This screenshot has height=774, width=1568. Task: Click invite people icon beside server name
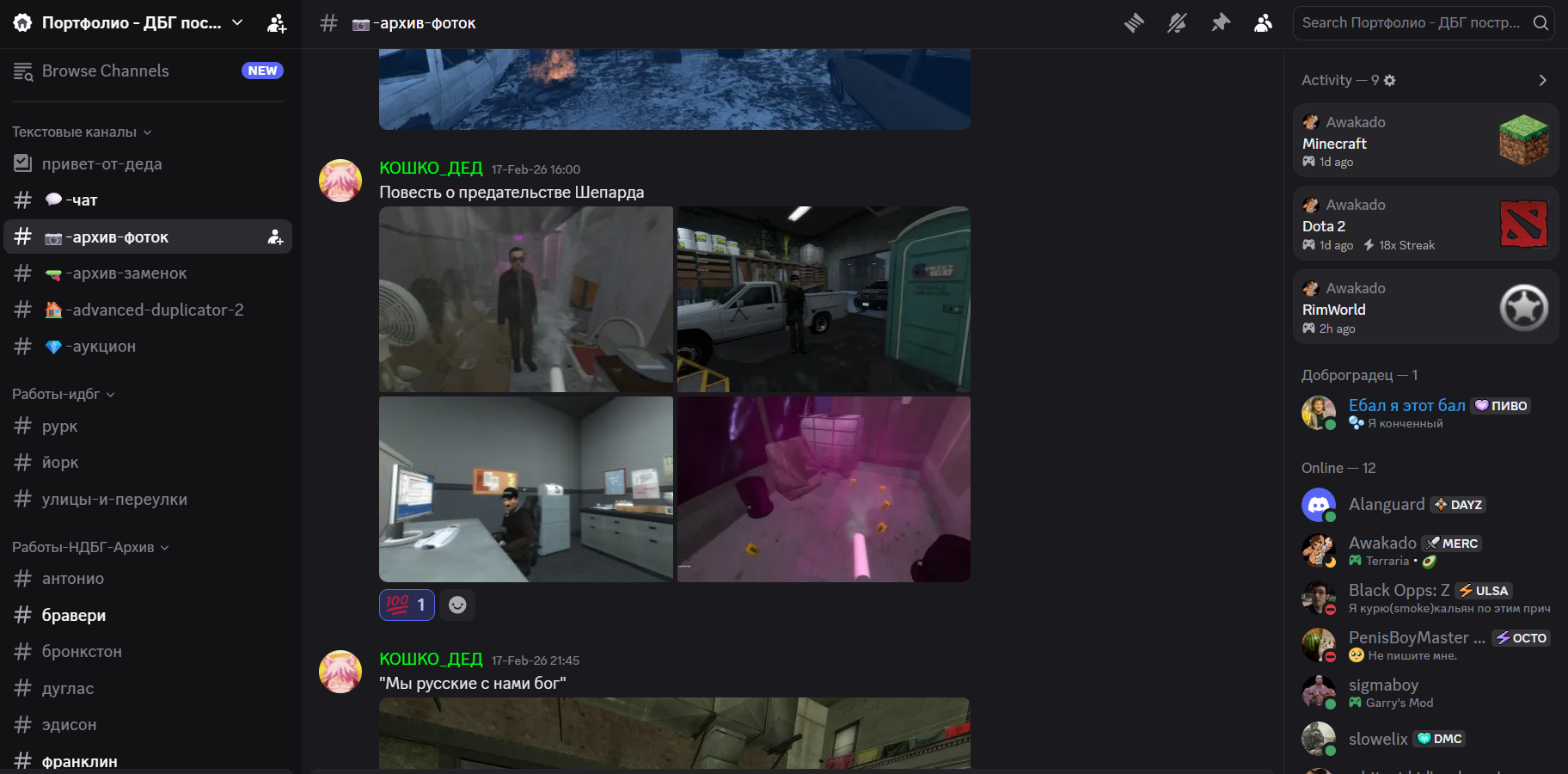[x=277, y=23]
